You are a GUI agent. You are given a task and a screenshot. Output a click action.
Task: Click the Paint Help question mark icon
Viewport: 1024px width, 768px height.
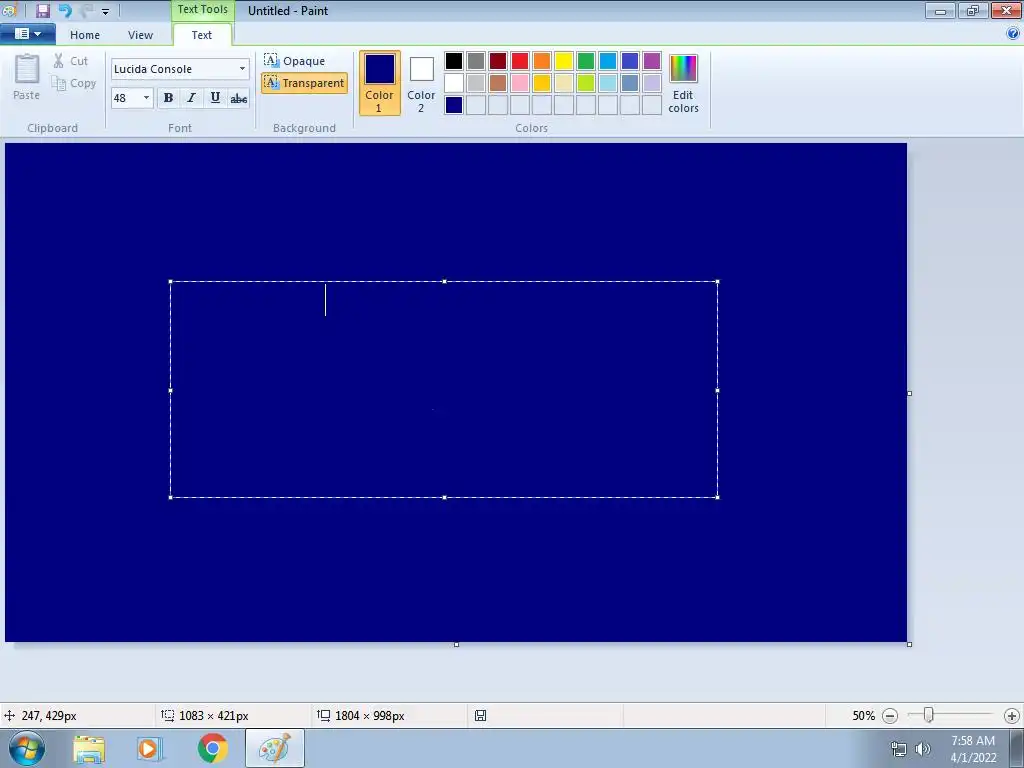[x=1013, y=34]
